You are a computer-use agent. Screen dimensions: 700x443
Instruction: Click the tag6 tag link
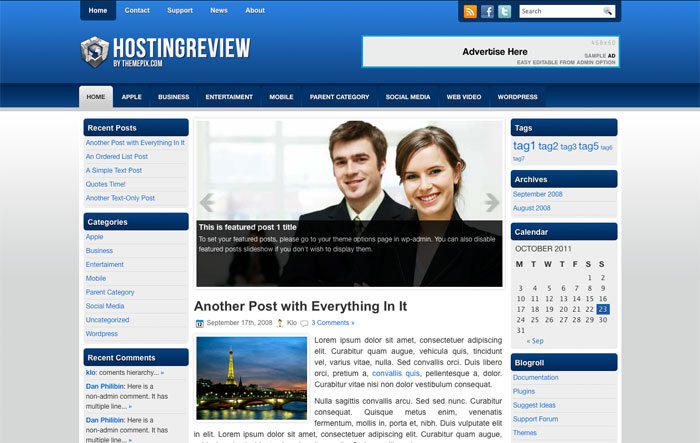[x=607, y=147]
